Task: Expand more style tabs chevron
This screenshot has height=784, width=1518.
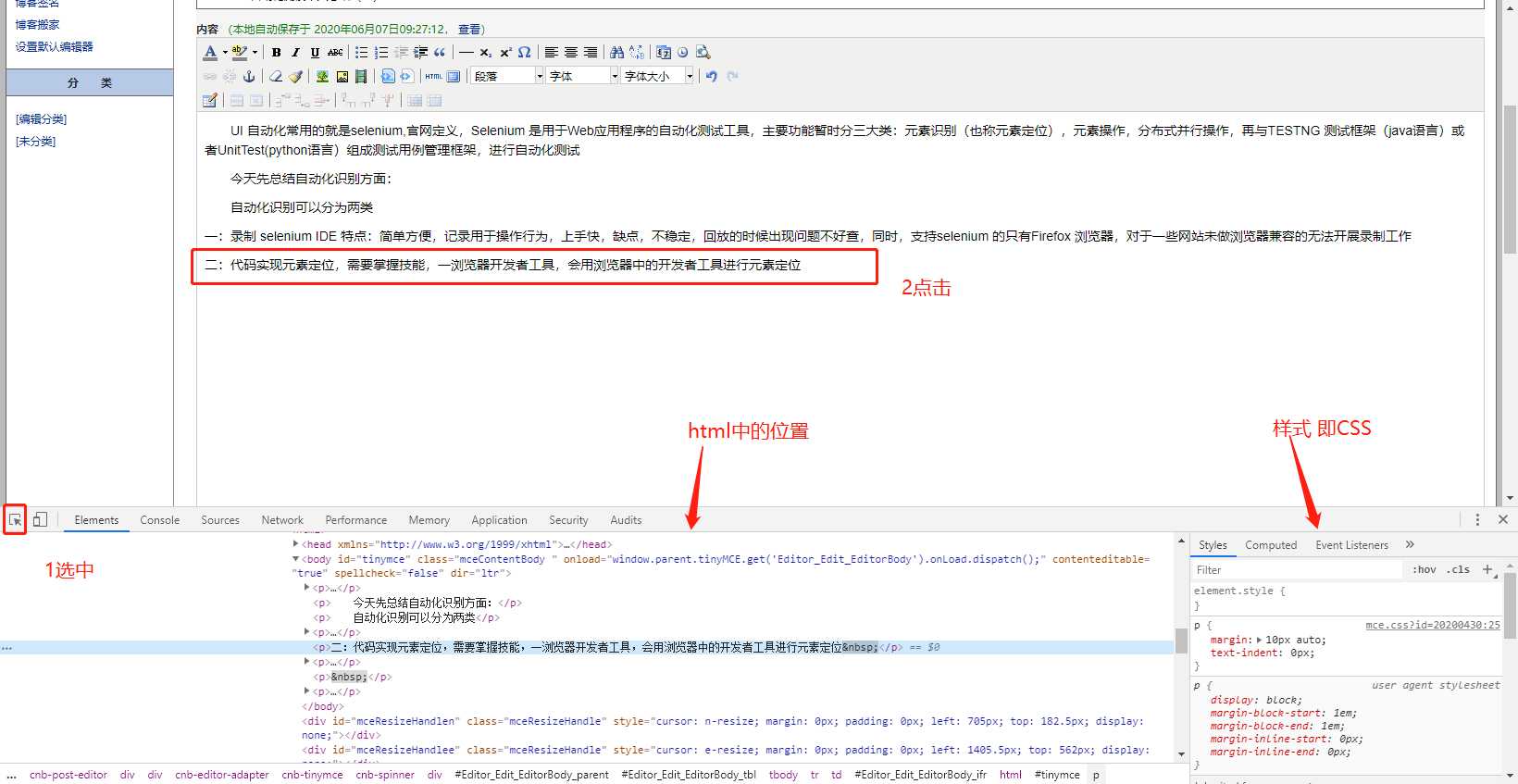Action: point(1410,545)
